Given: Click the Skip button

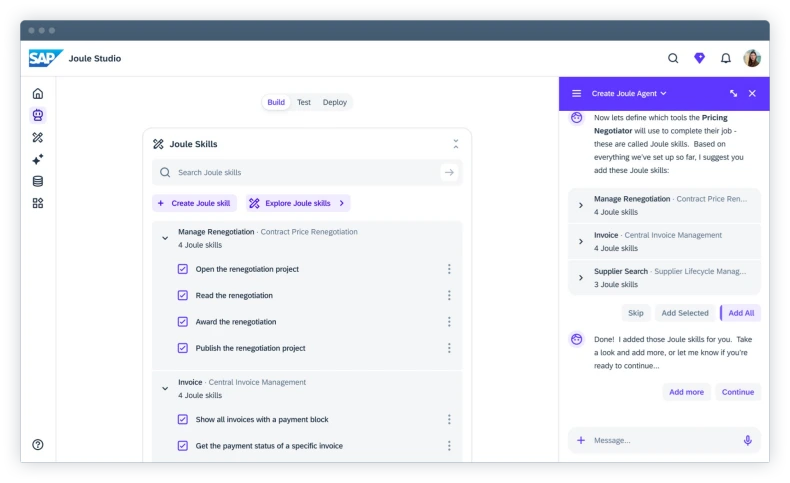Looking at the screenshot, I should point(636,313).
